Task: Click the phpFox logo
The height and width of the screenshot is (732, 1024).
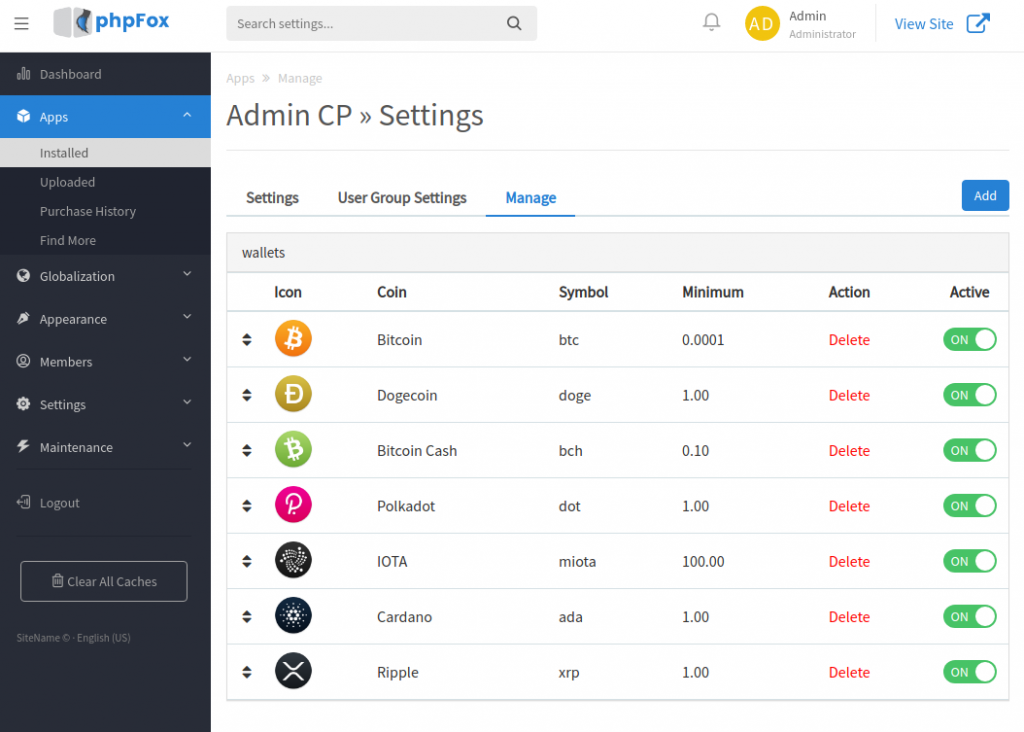Action: [110, 22]
